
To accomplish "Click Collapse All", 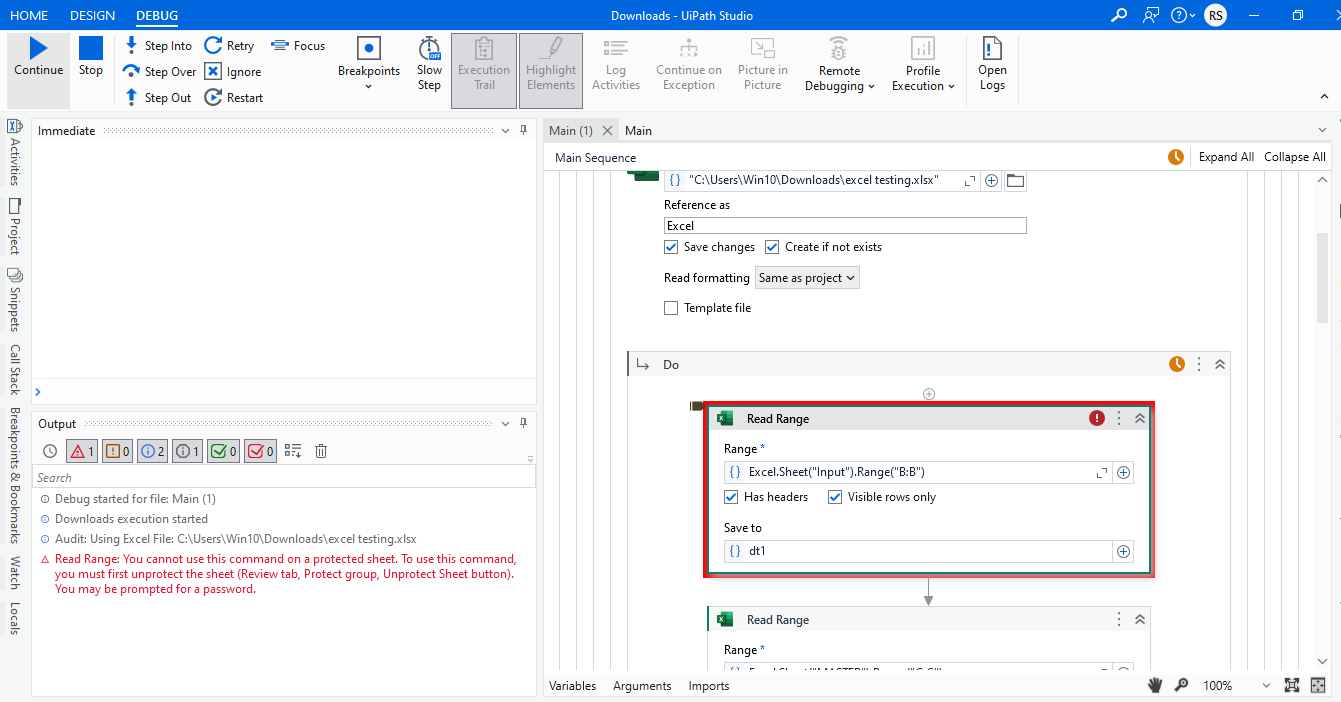I will pos(1294,157).
